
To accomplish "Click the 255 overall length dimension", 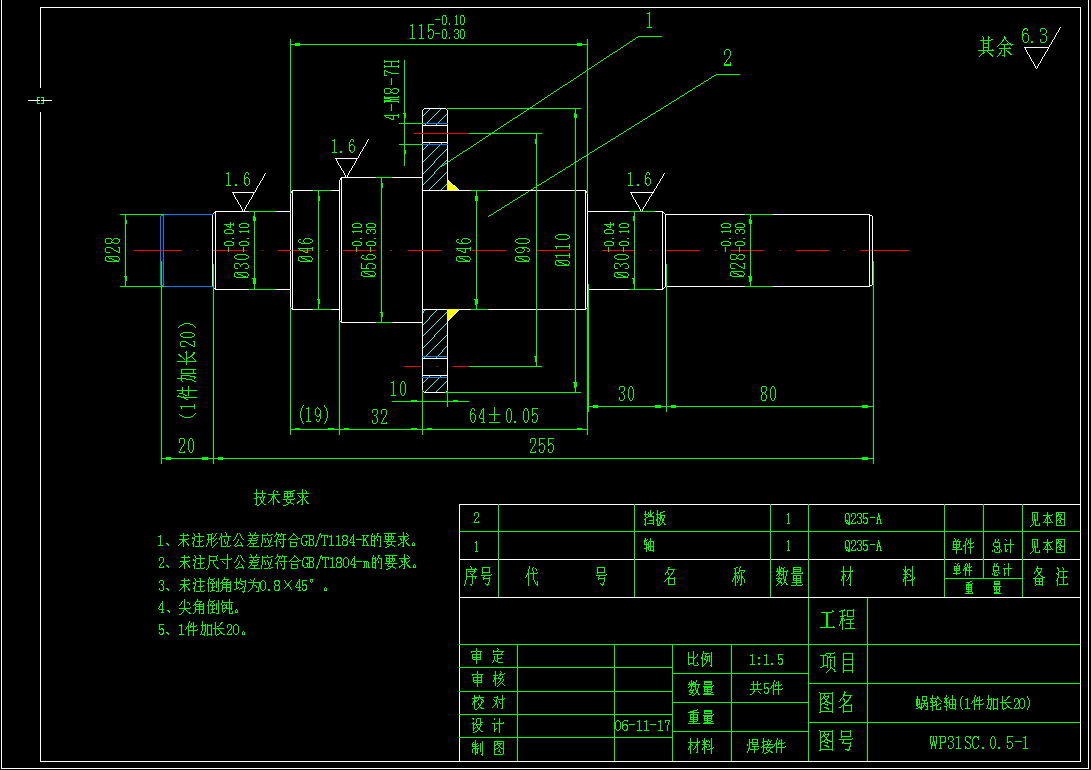I will pos(541,447).
